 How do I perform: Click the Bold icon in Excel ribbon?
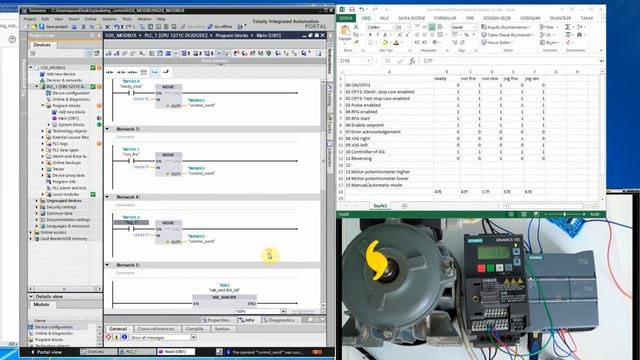coord(370,35)
